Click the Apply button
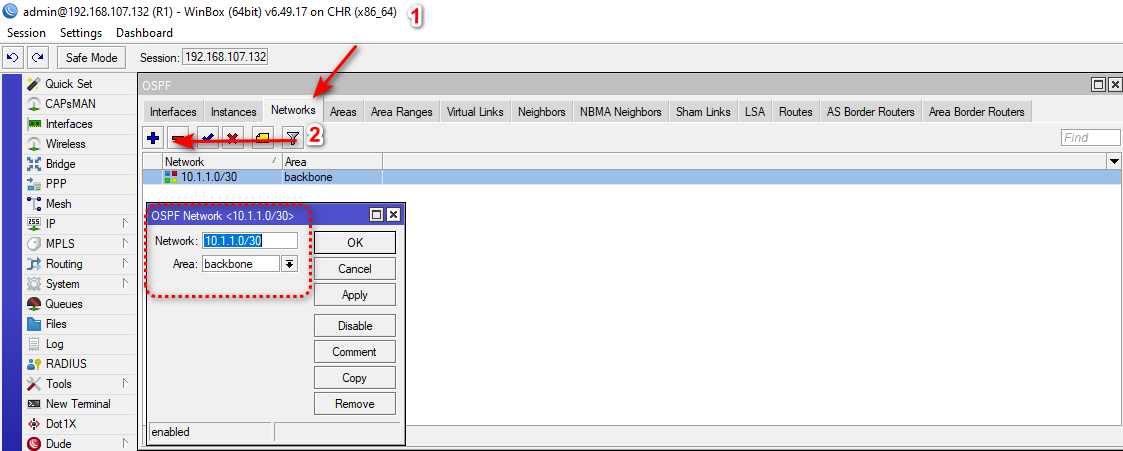Image resolution: width=1123 pixels, height=451 pixels. (x=354, y=295)
